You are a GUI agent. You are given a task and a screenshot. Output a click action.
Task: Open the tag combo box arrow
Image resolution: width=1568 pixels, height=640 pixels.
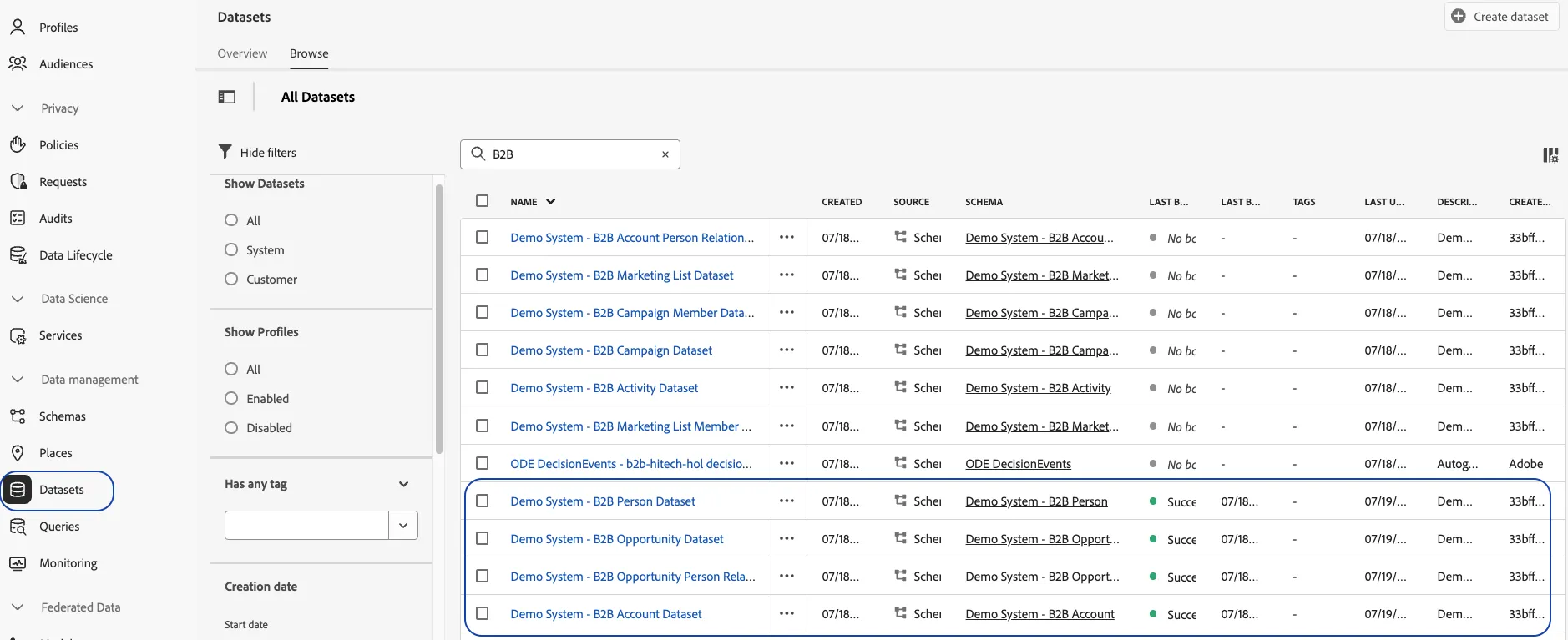(403, 525)
